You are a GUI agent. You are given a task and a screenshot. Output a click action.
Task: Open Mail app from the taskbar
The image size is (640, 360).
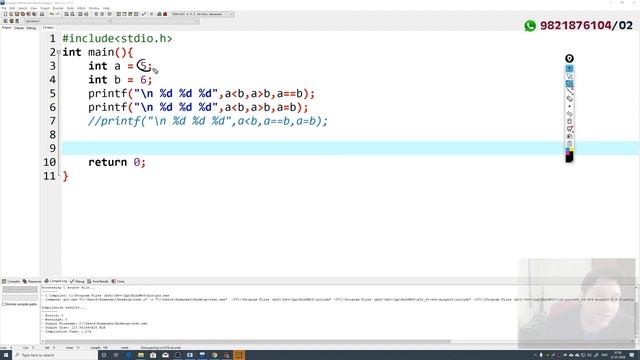pos(165,355)
